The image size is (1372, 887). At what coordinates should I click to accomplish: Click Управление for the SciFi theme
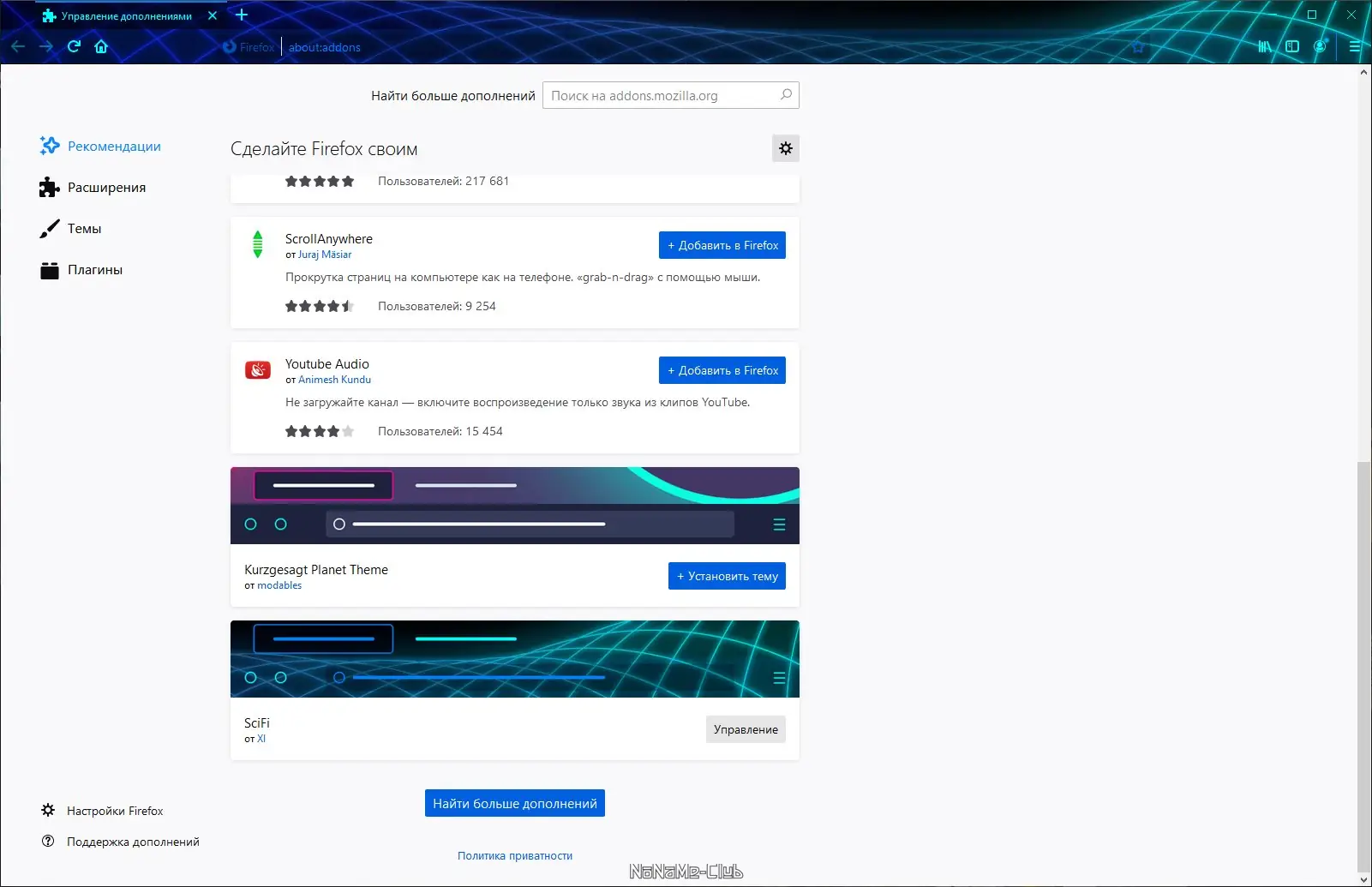[x=746, y=729]
